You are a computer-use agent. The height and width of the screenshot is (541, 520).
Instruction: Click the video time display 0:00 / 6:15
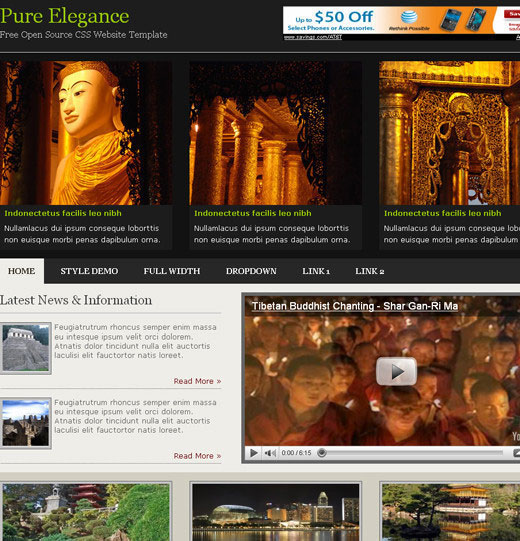296,453
